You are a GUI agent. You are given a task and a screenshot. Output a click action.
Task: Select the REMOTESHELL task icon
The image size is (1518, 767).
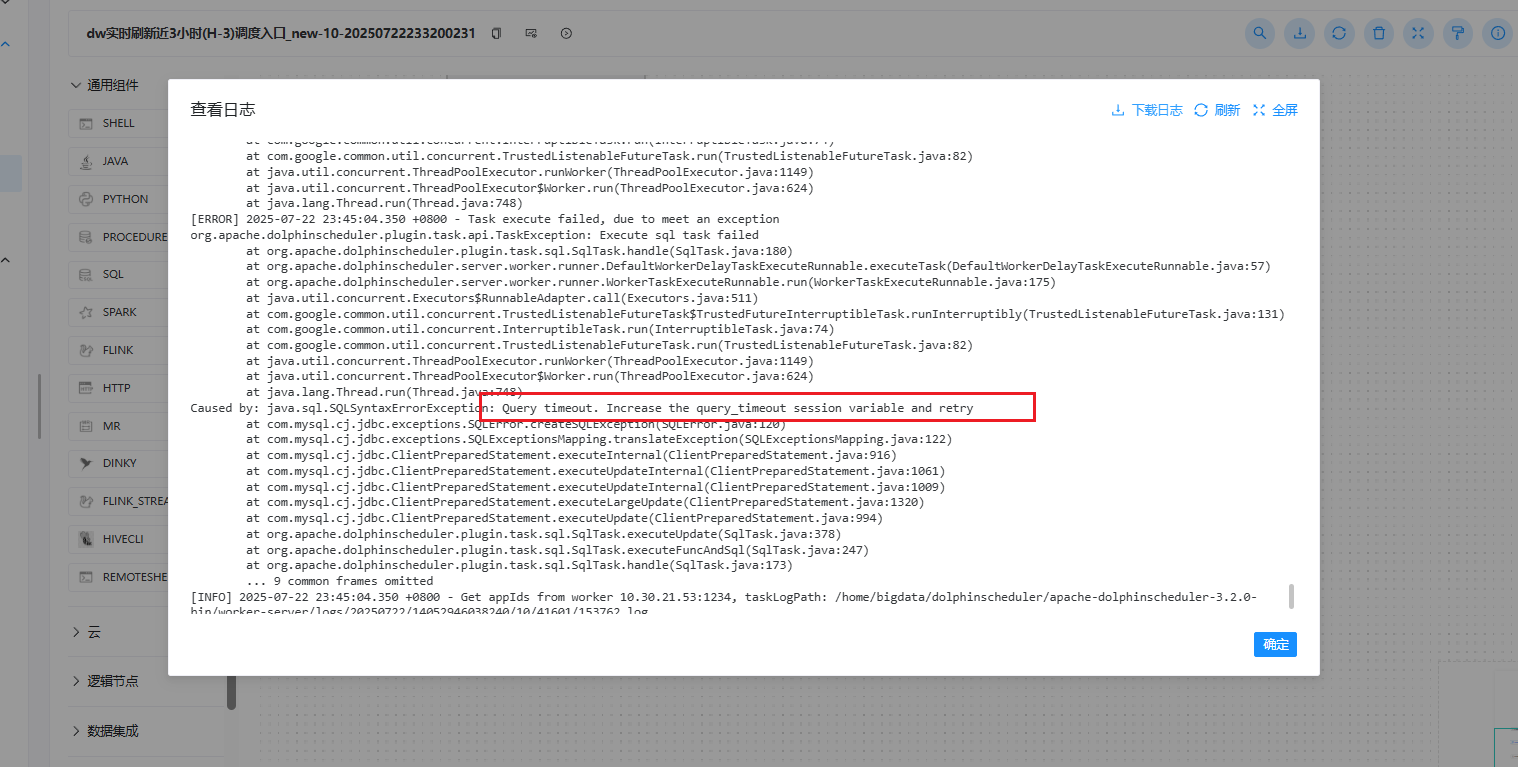86,577
